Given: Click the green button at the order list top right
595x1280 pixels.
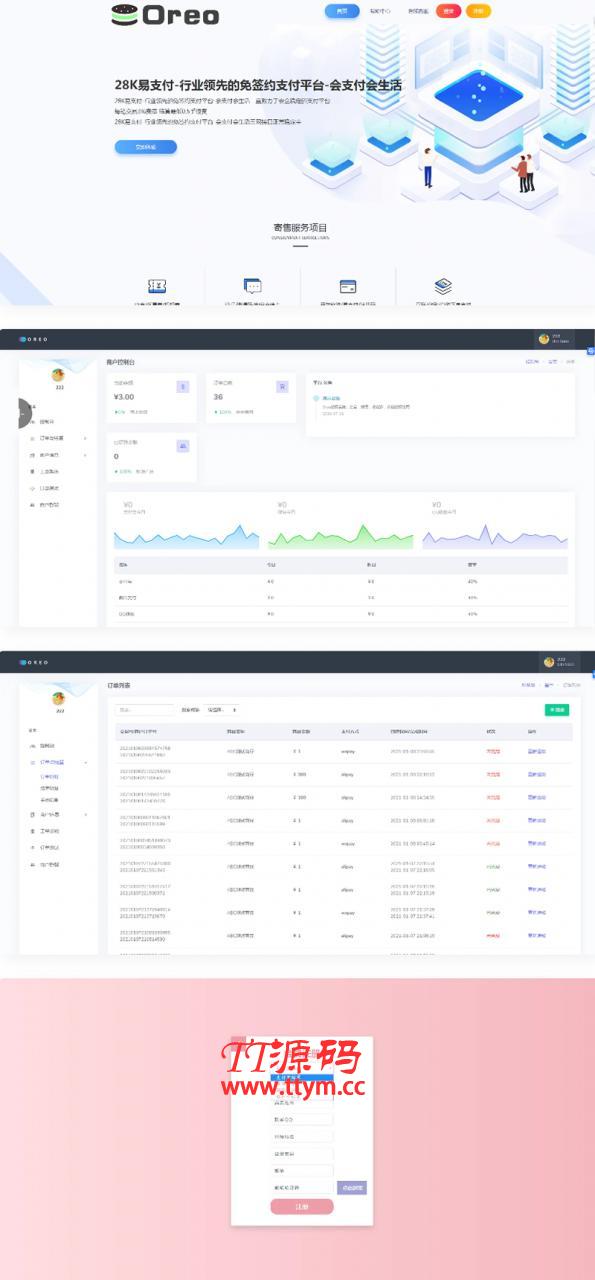Looking at the screenshot, I should click(x=556, y=710).
